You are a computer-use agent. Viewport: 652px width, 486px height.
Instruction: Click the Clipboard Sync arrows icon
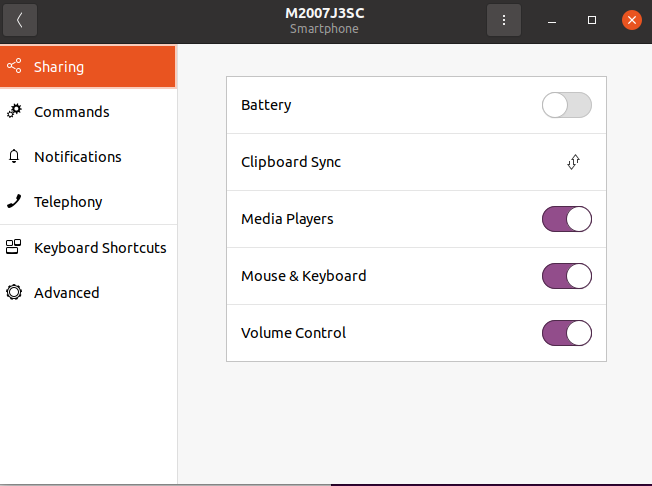point(573,162)
